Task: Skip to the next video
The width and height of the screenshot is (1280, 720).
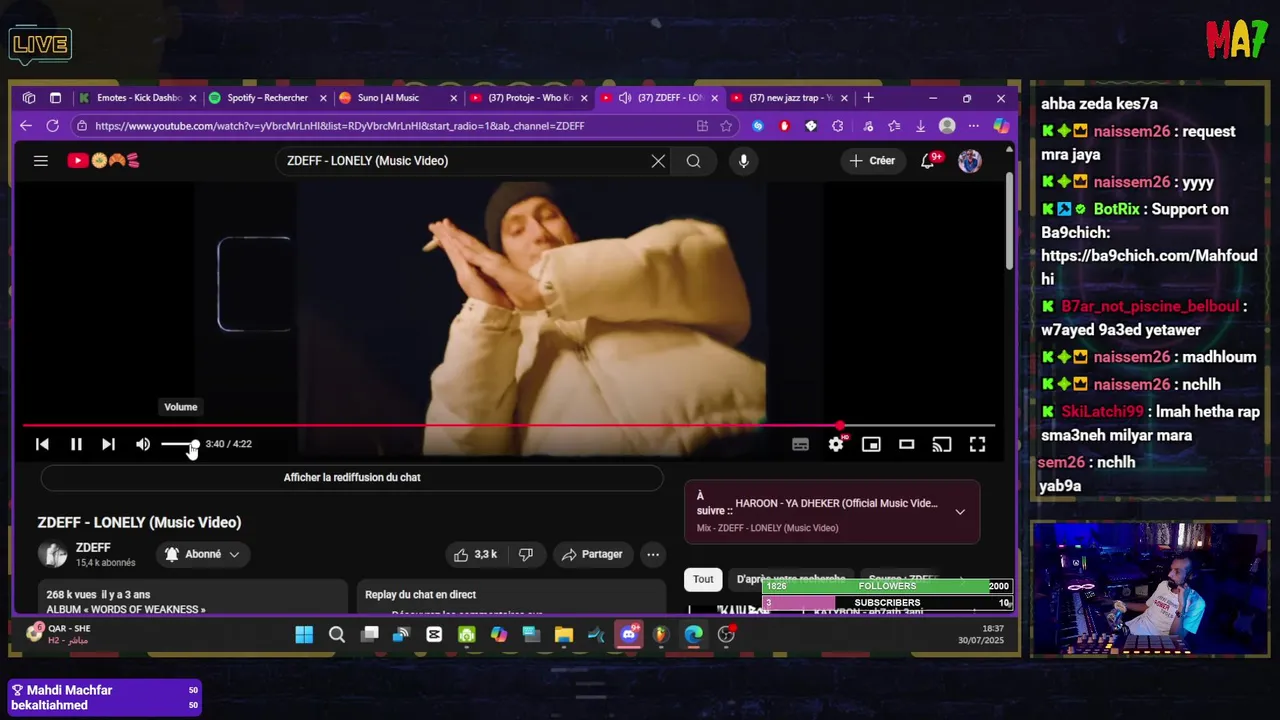Action: 108,444
